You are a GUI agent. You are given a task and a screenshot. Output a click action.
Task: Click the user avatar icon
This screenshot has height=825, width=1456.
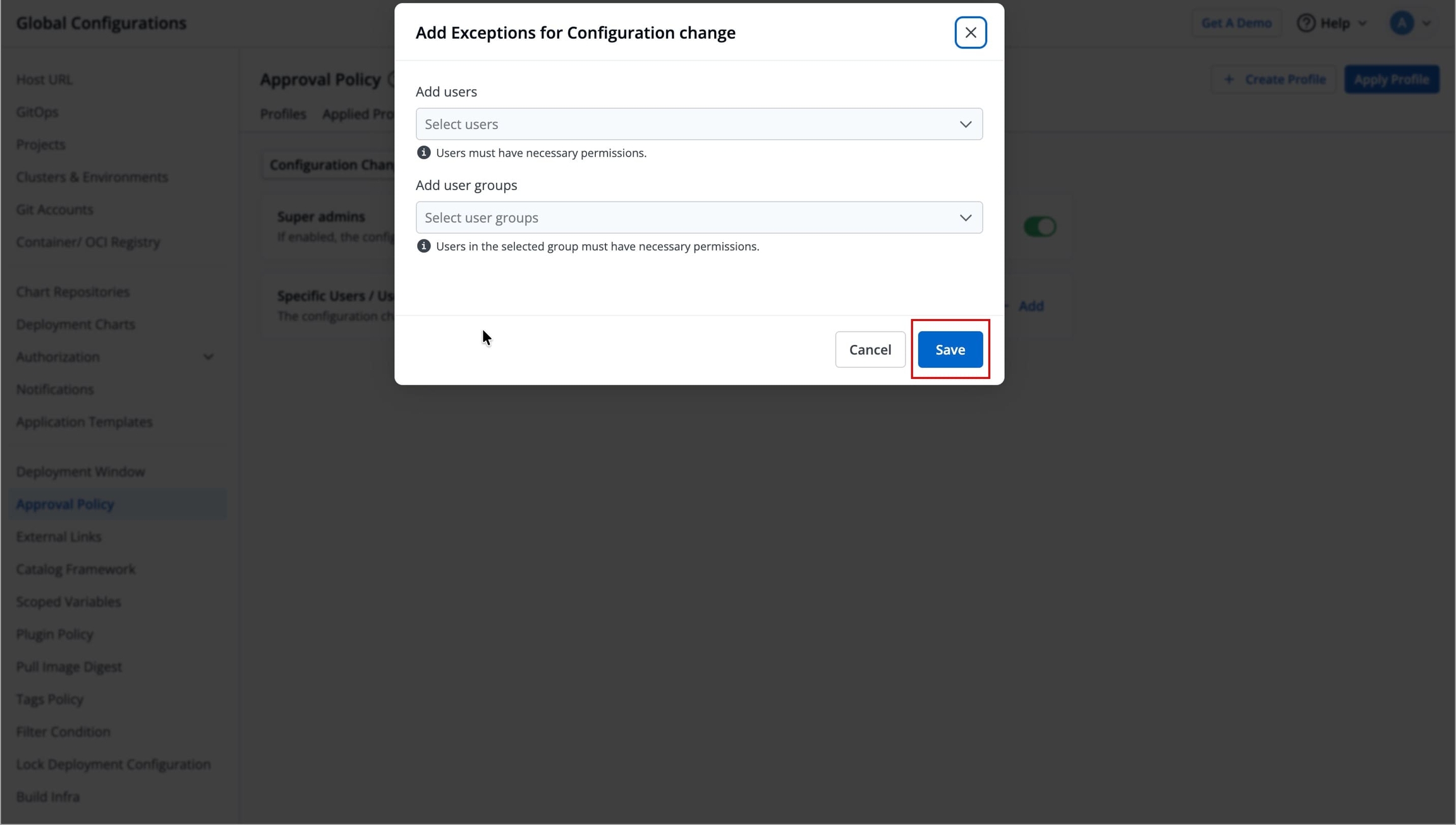tap(1401, 23)
